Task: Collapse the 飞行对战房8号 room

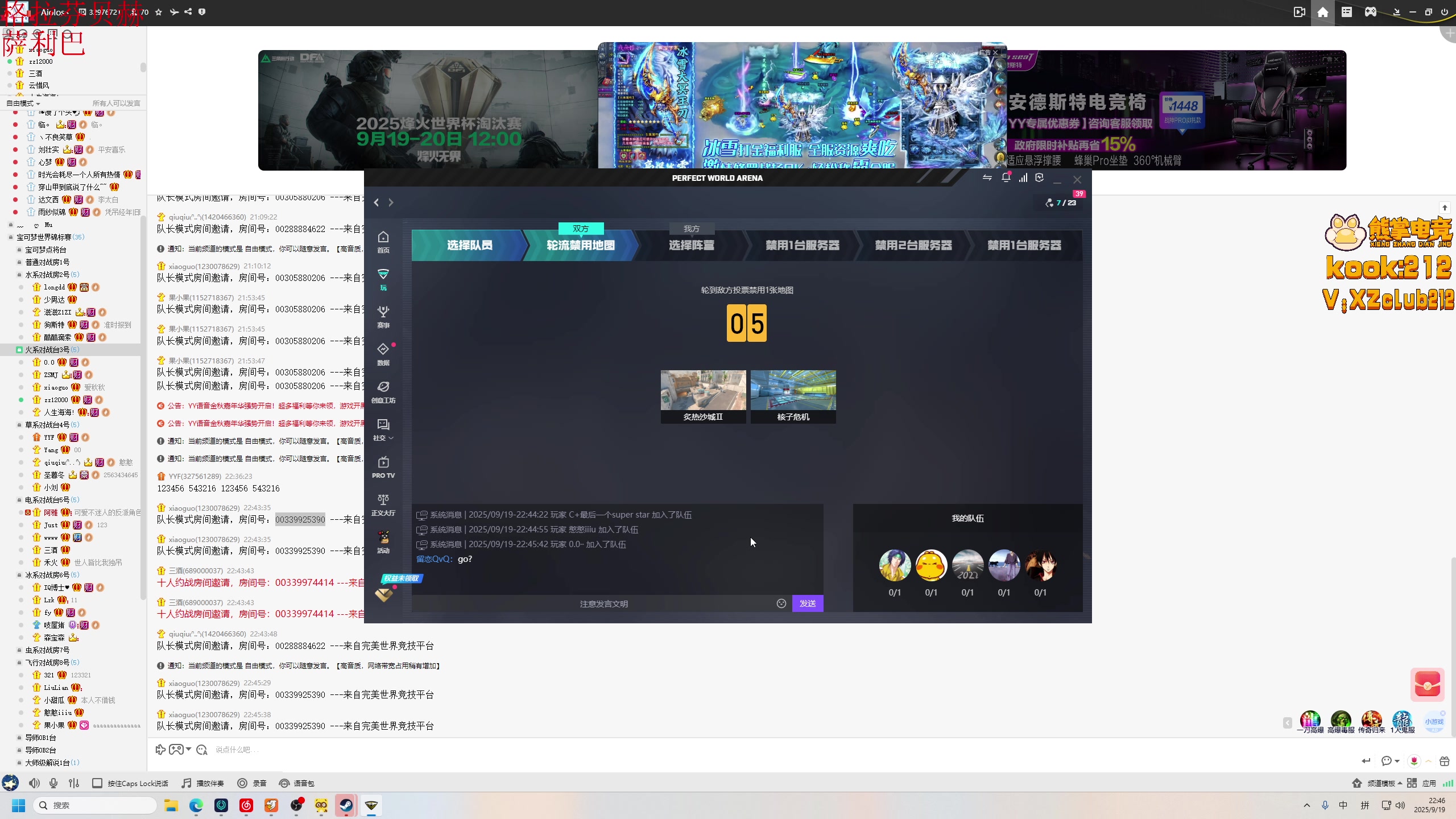Action: (19, 663)
